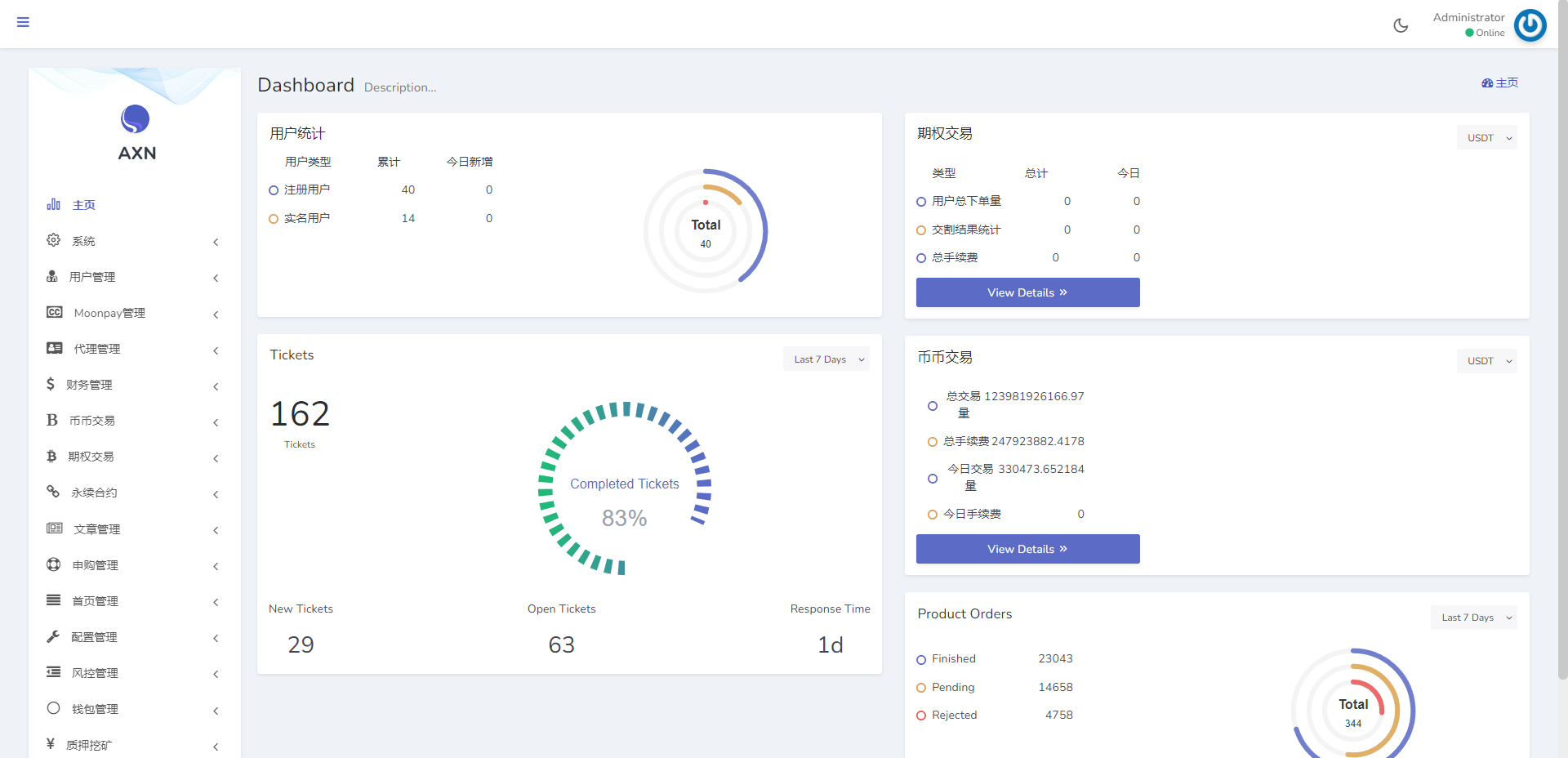Click the Completed Tickets 83% progress gauge
Viewport: 1568px width, 758px height.
pyautogui.click(x=625, y=488)
